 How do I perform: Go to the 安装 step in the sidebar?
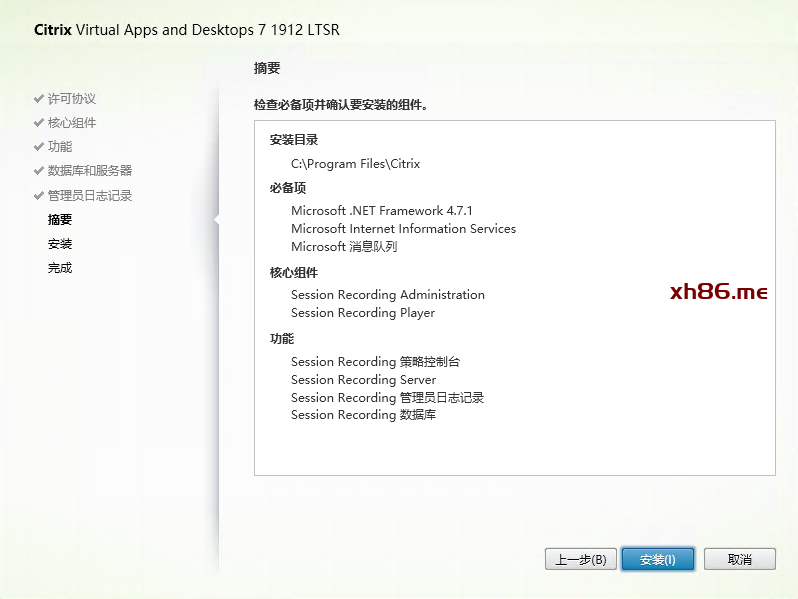(60, 244)
